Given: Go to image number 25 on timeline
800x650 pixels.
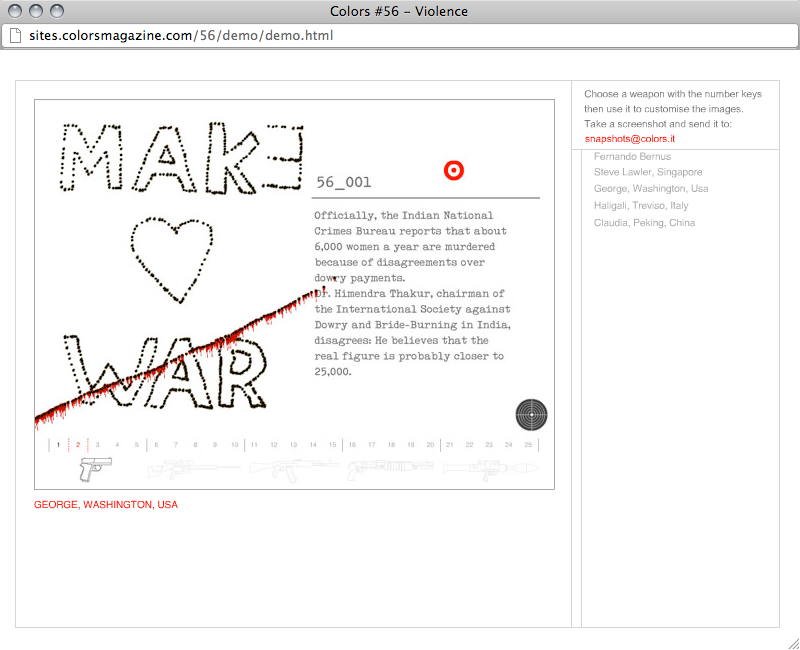Looking at the screenshot, I should (x=528, y=445).
